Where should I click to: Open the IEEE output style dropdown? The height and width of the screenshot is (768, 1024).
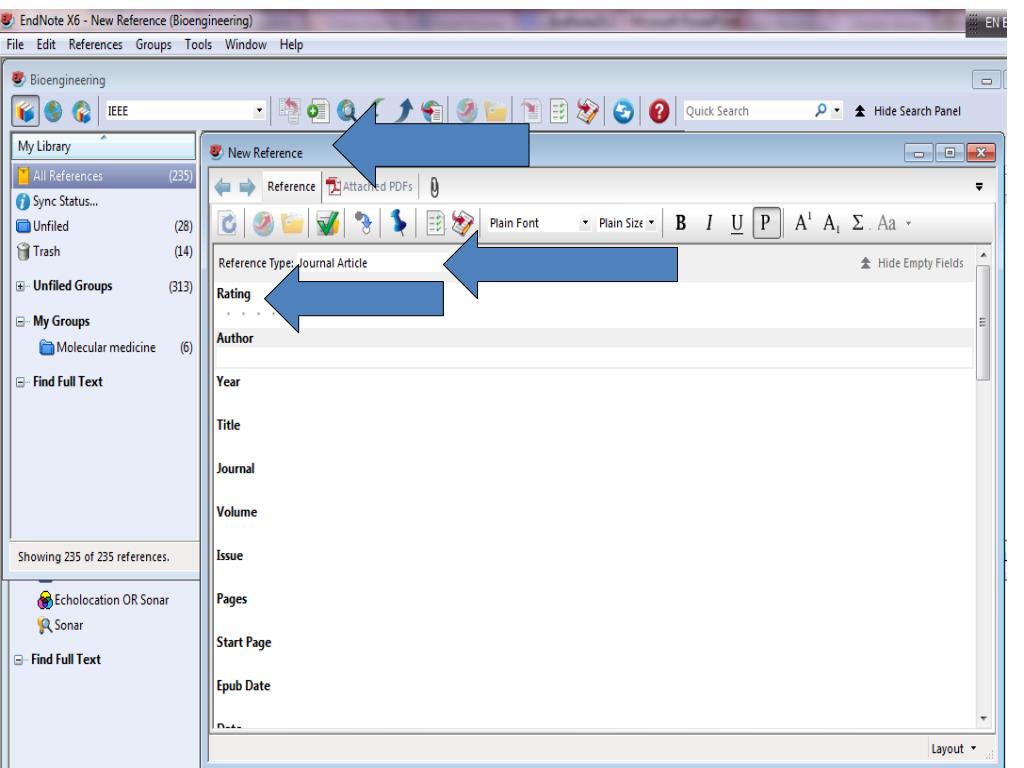coord(259,111)
